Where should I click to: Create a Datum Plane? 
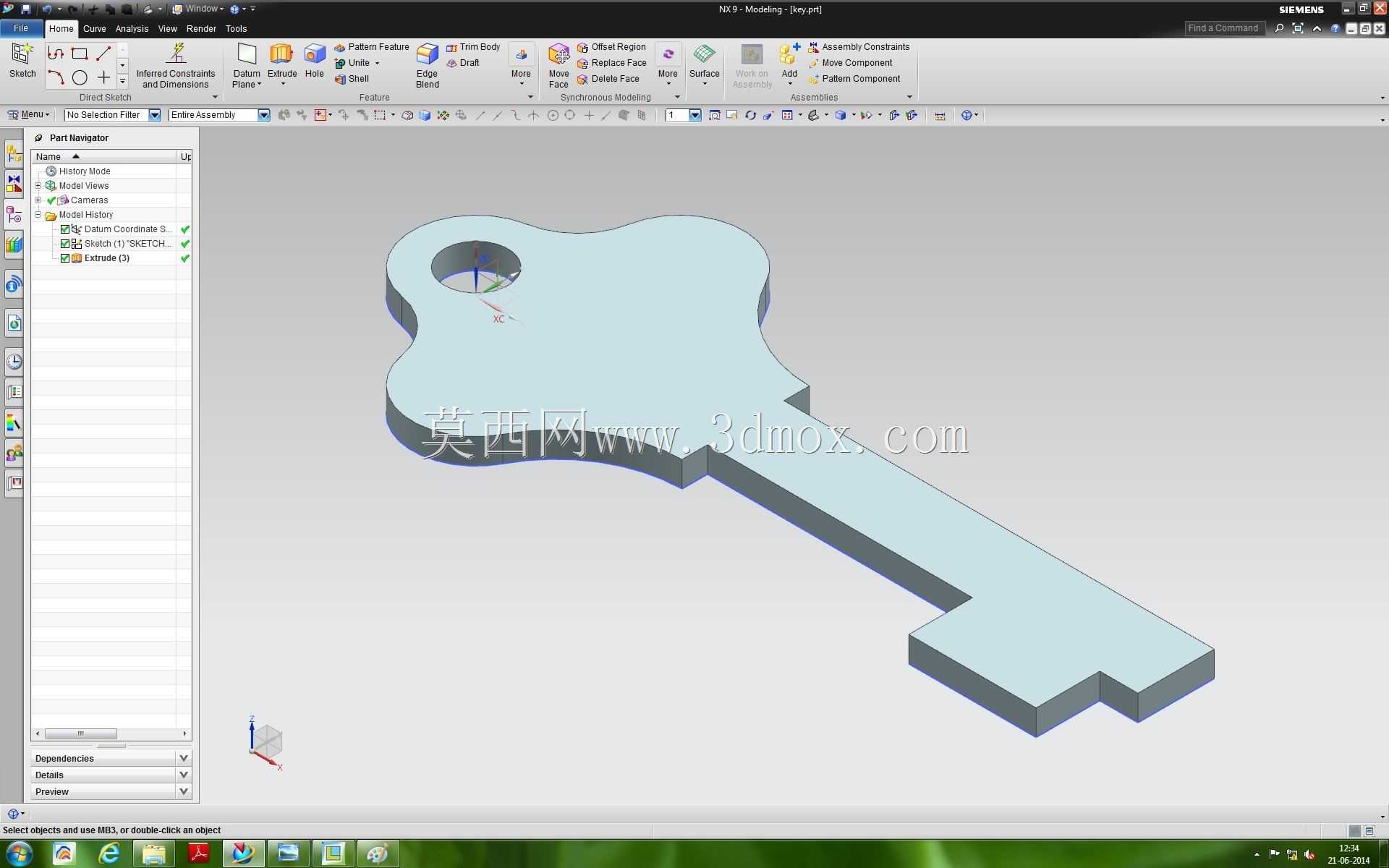[247, 65]
